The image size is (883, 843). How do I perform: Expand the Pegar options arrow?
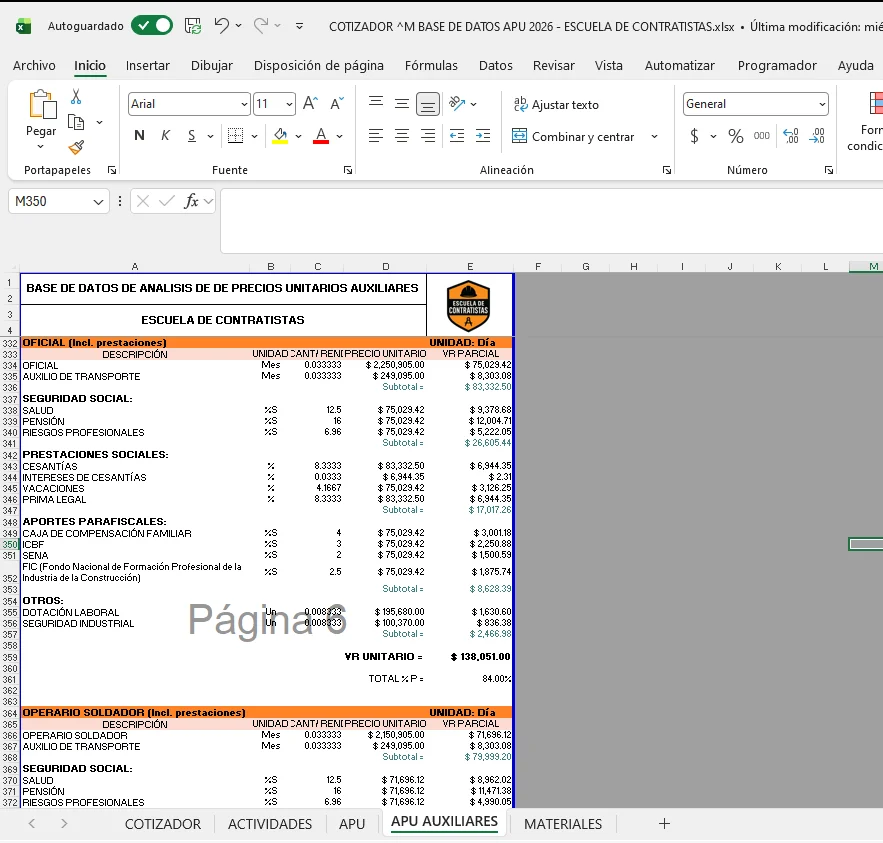pos(41,146)
